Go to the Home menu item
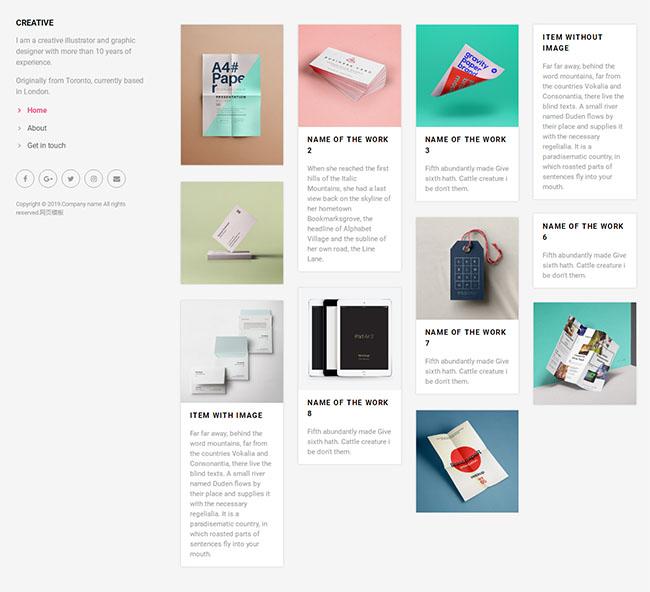This screenshot has height=592, width=650. tap(37, 110)
